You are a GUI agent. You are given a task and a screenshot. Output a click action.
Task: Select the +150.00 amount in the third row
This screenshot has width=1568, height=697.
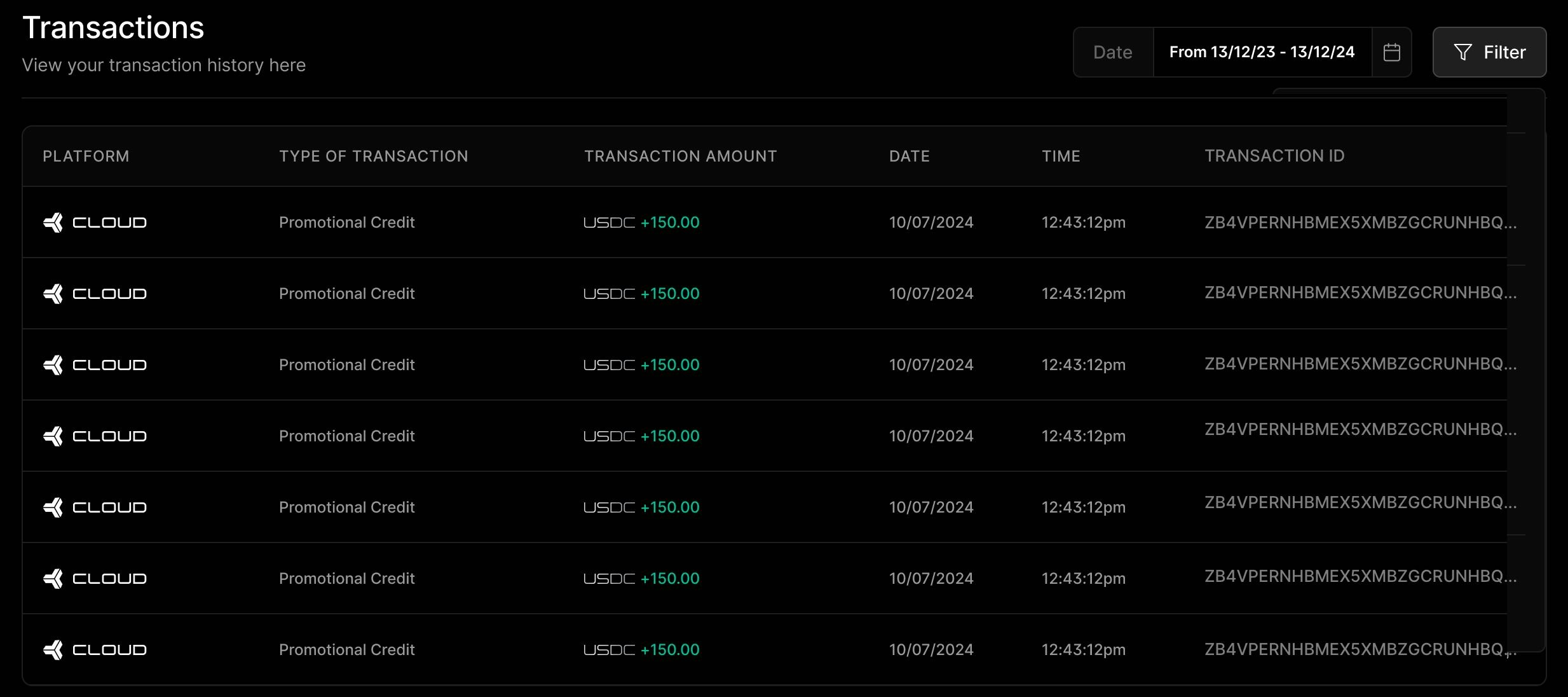pyautogui.click(x=670, y=365)
